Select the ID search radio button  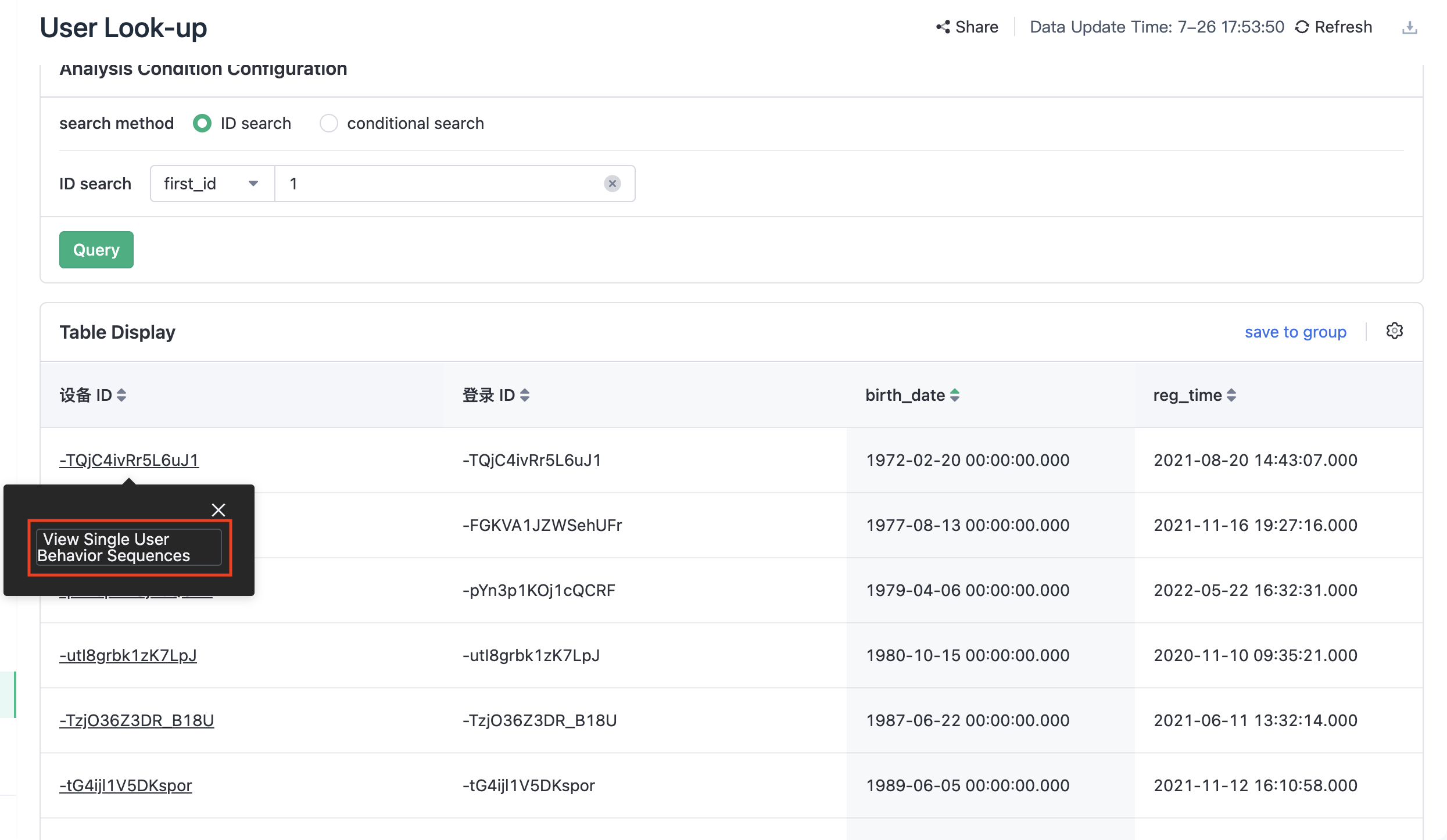tap(202, 123)
